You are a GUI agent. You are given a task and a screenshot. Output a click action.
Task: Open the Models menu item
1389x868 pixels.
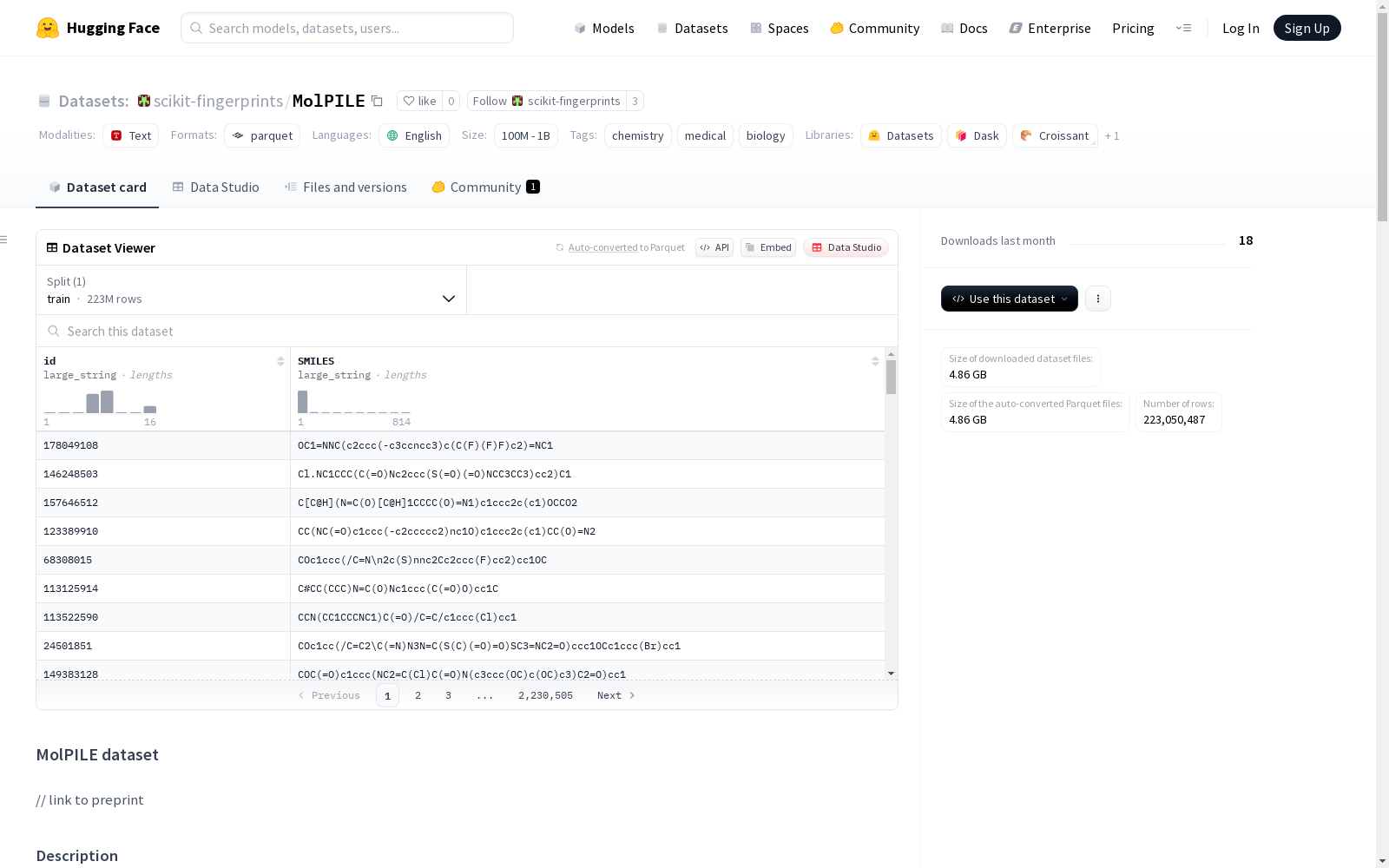click(x=604, y=28)
